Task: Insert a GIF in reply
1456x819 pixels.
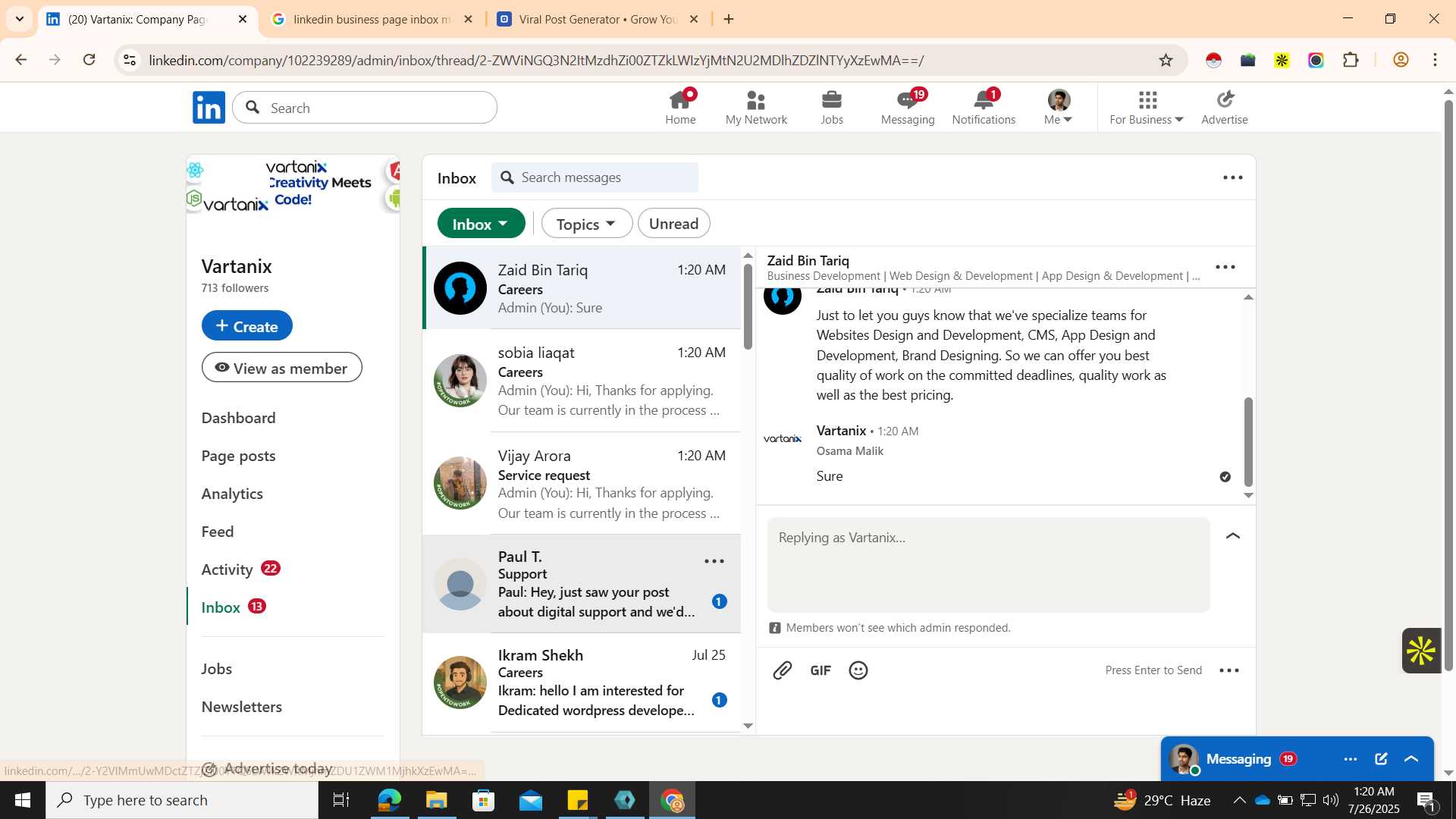Action: click(821, 670)
